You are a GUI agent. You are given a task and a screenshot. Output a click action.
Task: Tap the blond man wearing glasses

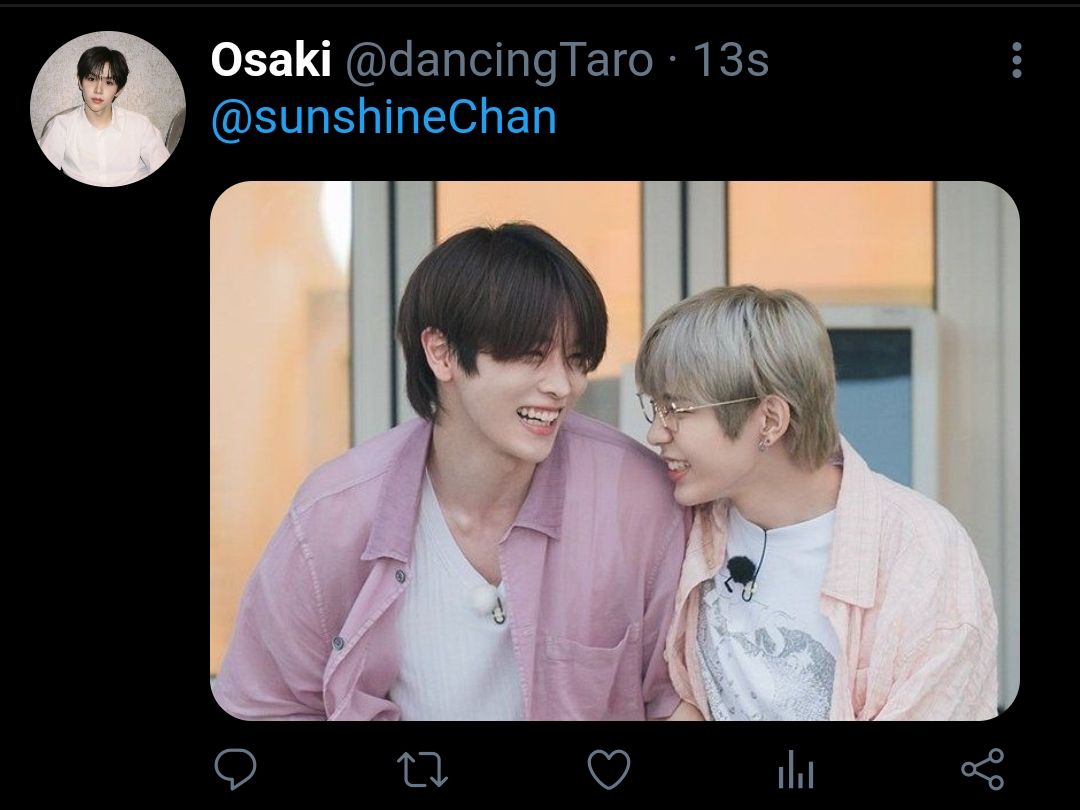point(813,510)
